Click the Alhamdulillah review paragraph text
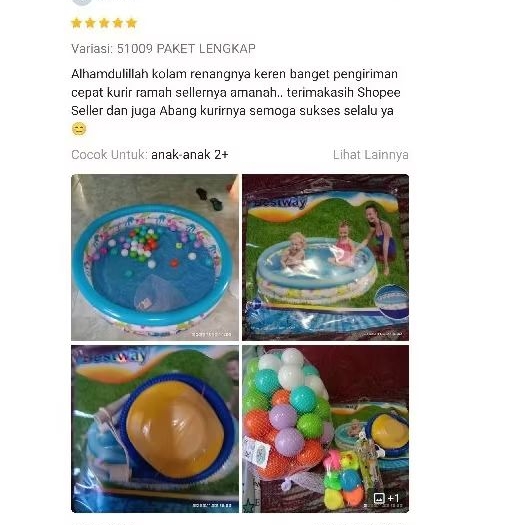525x525 pixels. [236, 101]
